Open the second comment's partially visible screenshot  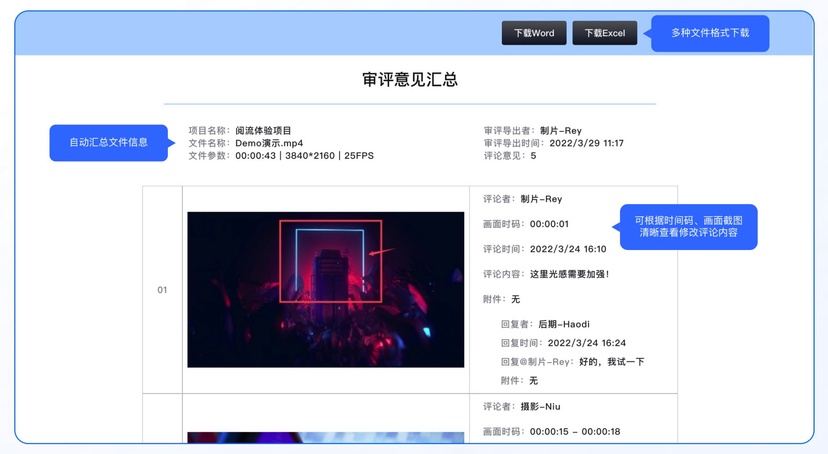click(325, 437)
